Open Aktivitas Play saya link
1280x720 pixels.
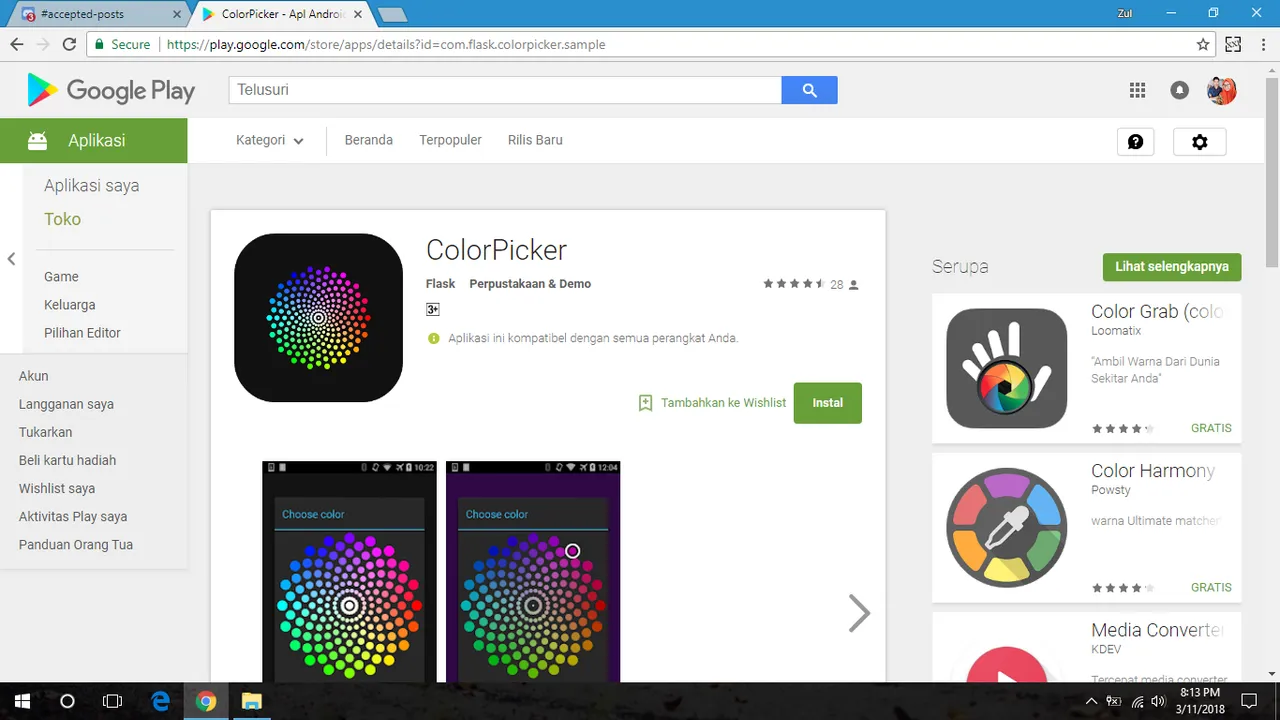tap(73, 516)
